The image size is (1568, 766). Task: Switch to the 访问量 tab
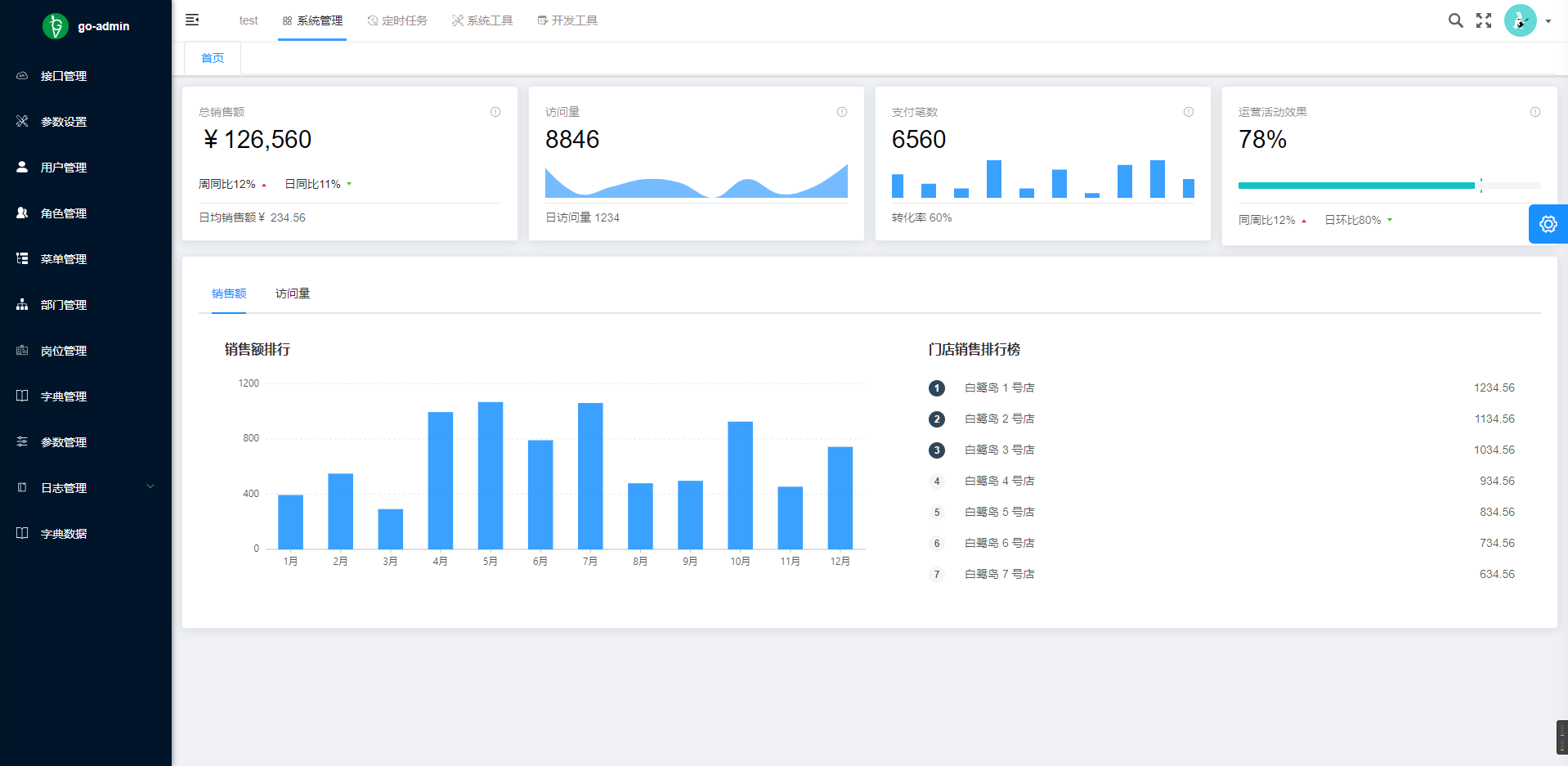(293, 293)
